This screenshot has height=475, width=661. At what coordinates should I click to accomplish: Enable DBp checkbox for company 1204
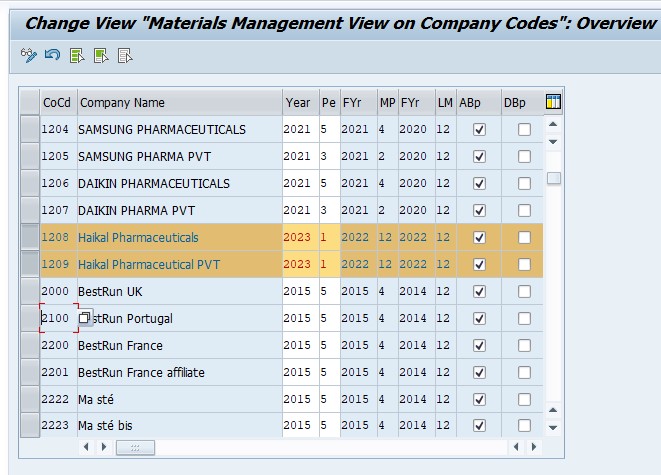(x=524, y=129)
